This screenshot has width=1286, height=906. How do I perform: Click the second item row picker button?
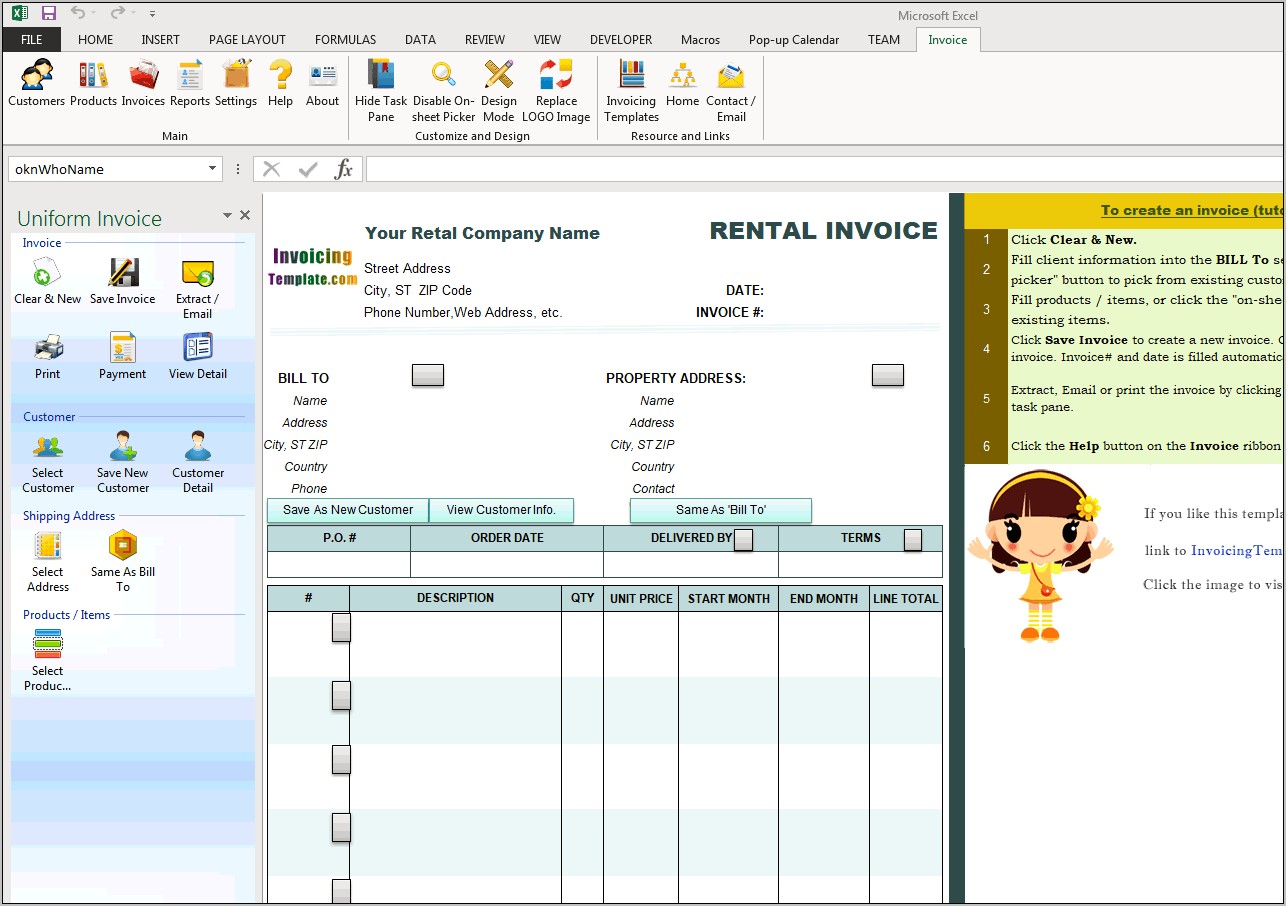click(x=341, y=696)
